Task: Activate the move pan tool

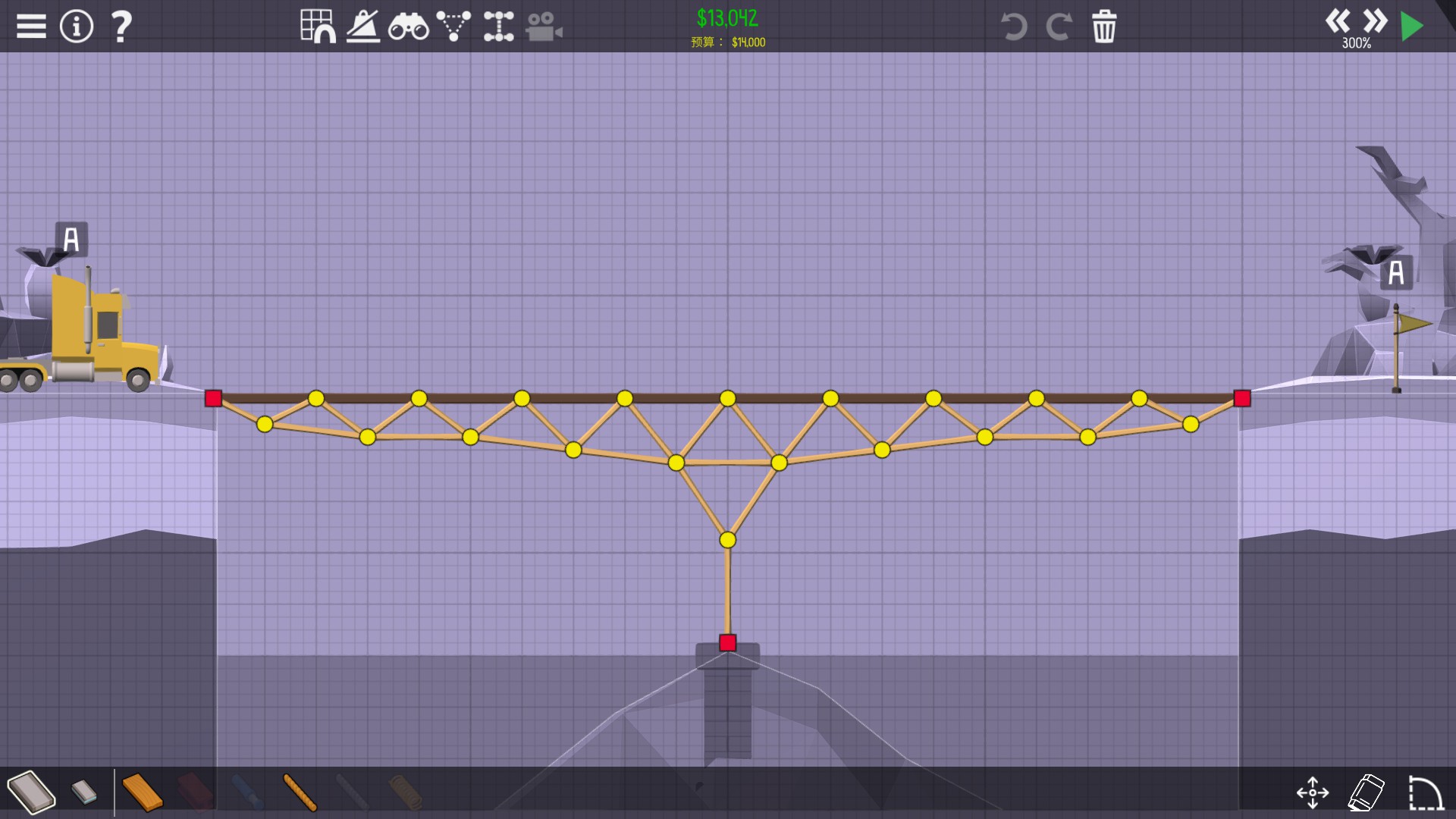Action: (x=1313, y=792)
